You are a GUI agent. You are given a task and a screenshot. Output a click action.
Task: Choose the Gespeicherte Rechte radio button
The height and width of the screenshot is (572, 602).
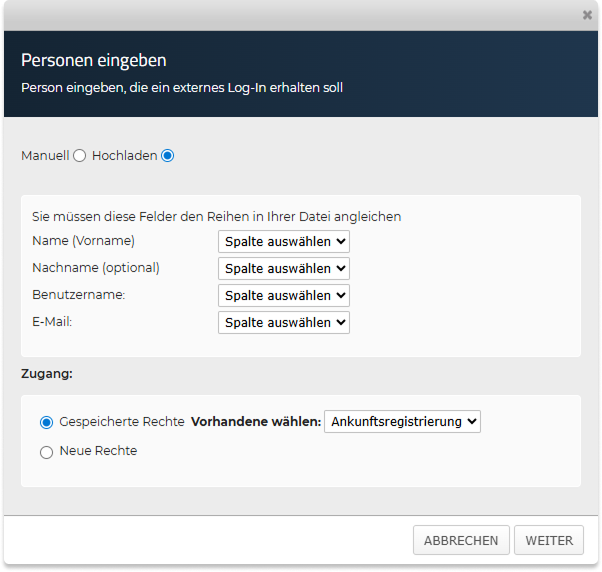pyautogui.click(x=46, y=422)
